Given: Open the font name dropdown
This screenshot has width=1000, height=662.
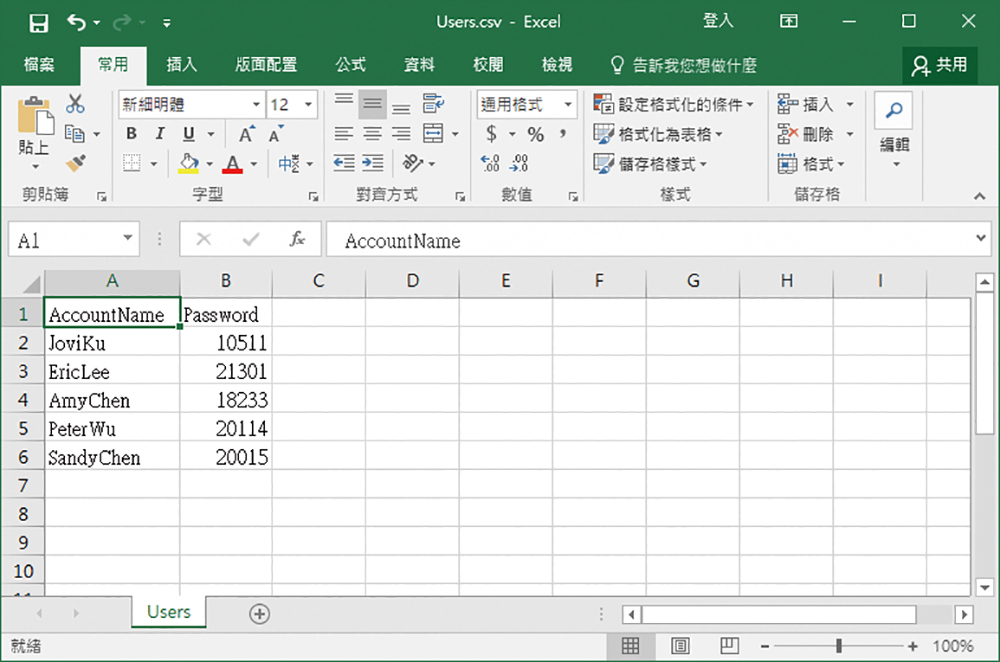Looking at the screenshot, I should point(256,104).
